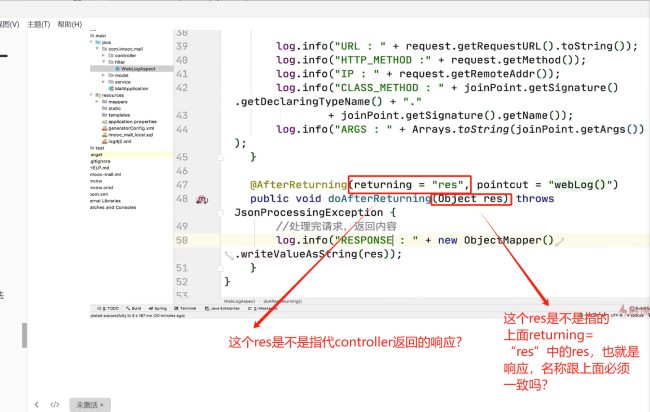Toggle source code mode icon </>

[55, 404]
